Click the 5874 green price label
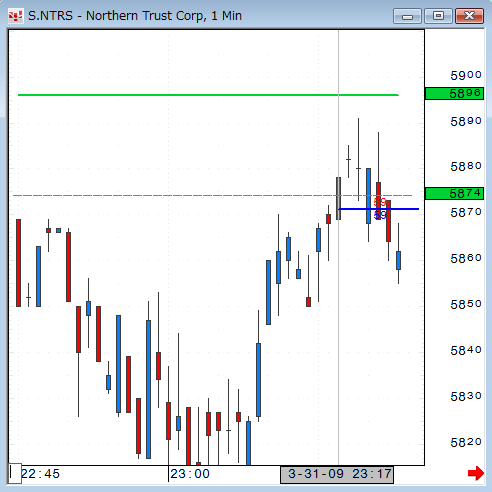Screen dimensions: 492x492 click(x=454, y=193)
